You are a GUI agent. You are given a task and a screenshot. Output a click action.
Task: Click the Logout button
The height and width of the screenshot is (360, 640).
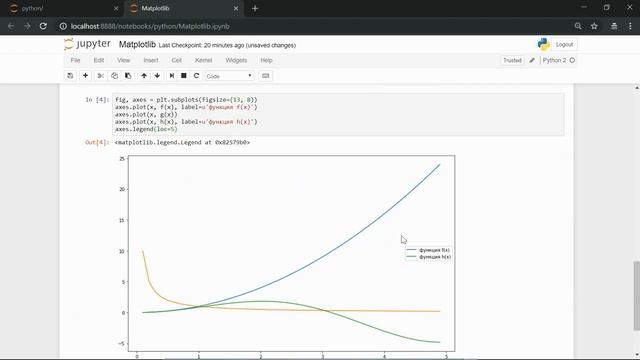click(x=564, y=44)
